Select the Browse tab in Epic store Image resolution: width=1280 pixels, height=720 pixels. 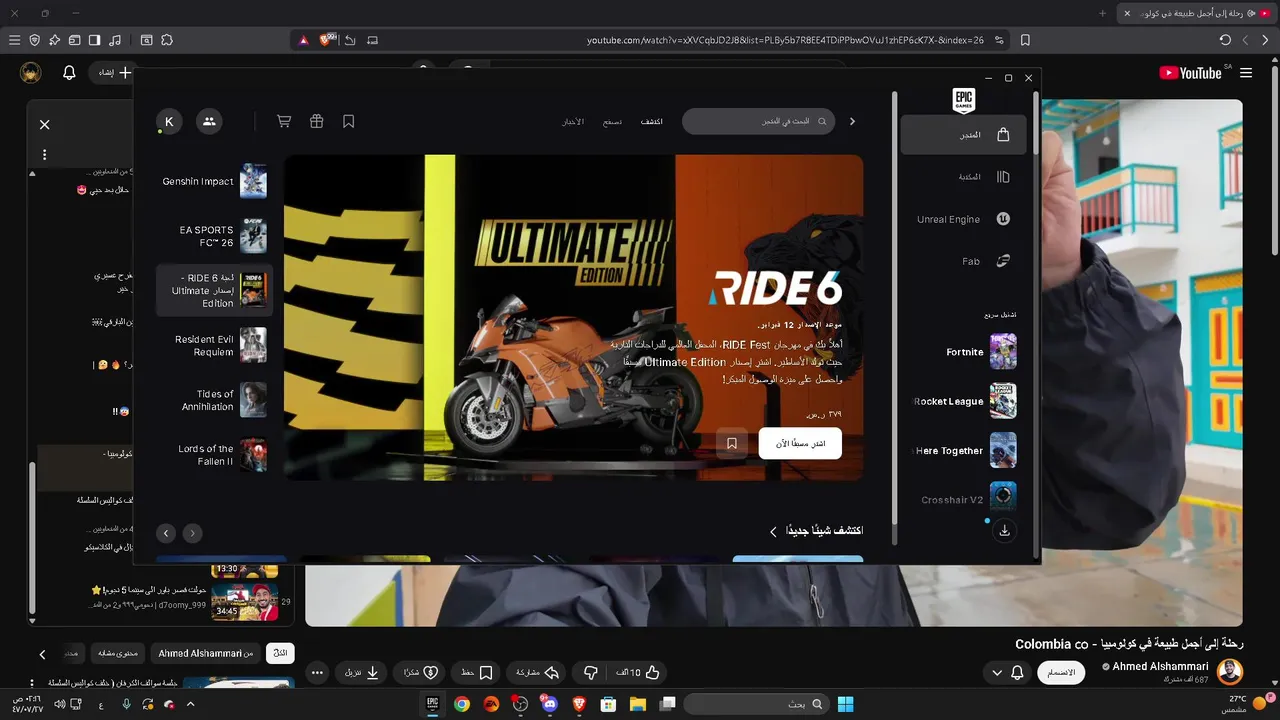(612, 121)
